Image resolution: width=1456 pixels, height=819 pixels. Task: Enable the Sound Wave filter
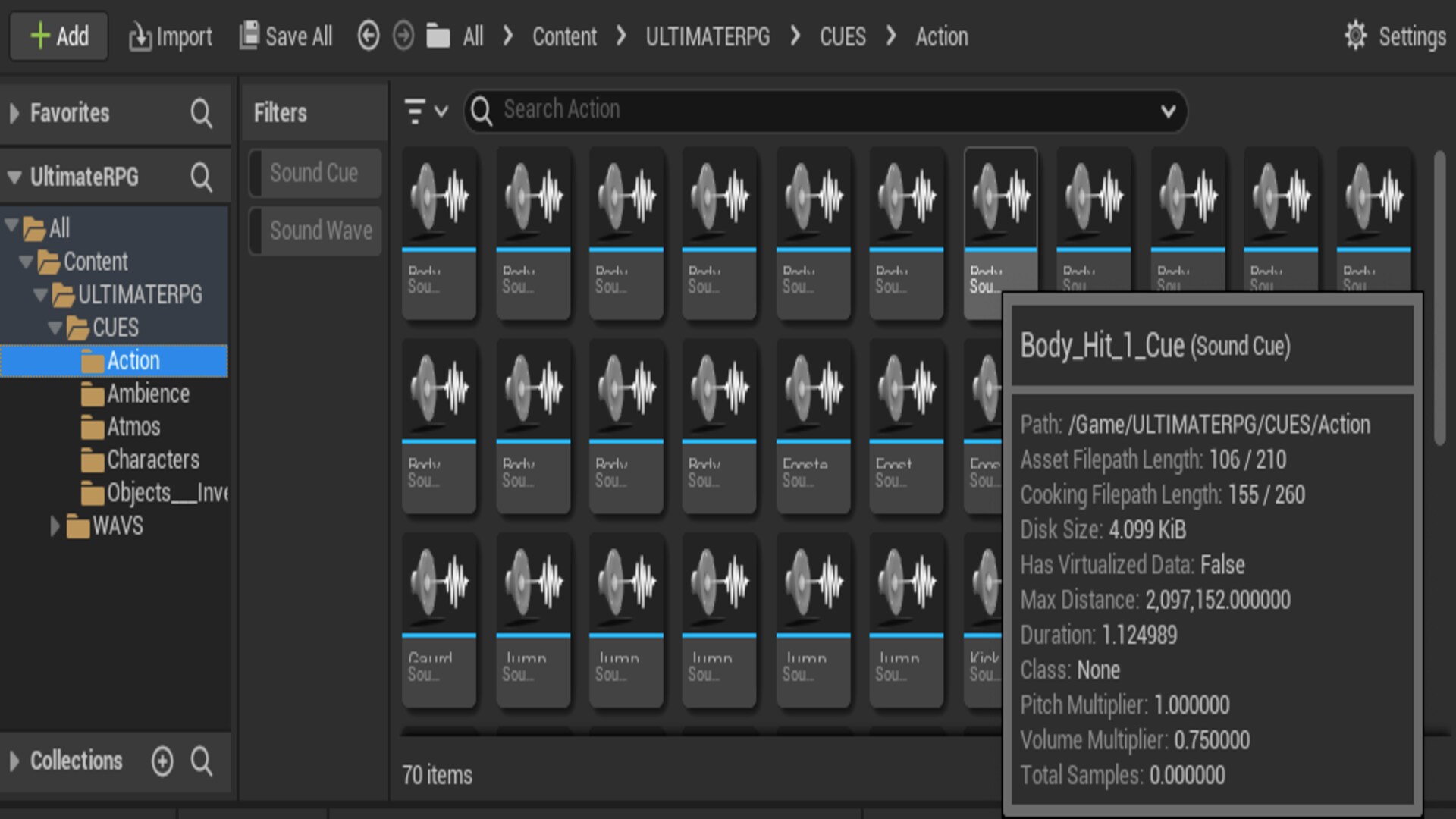click(314, 231)
